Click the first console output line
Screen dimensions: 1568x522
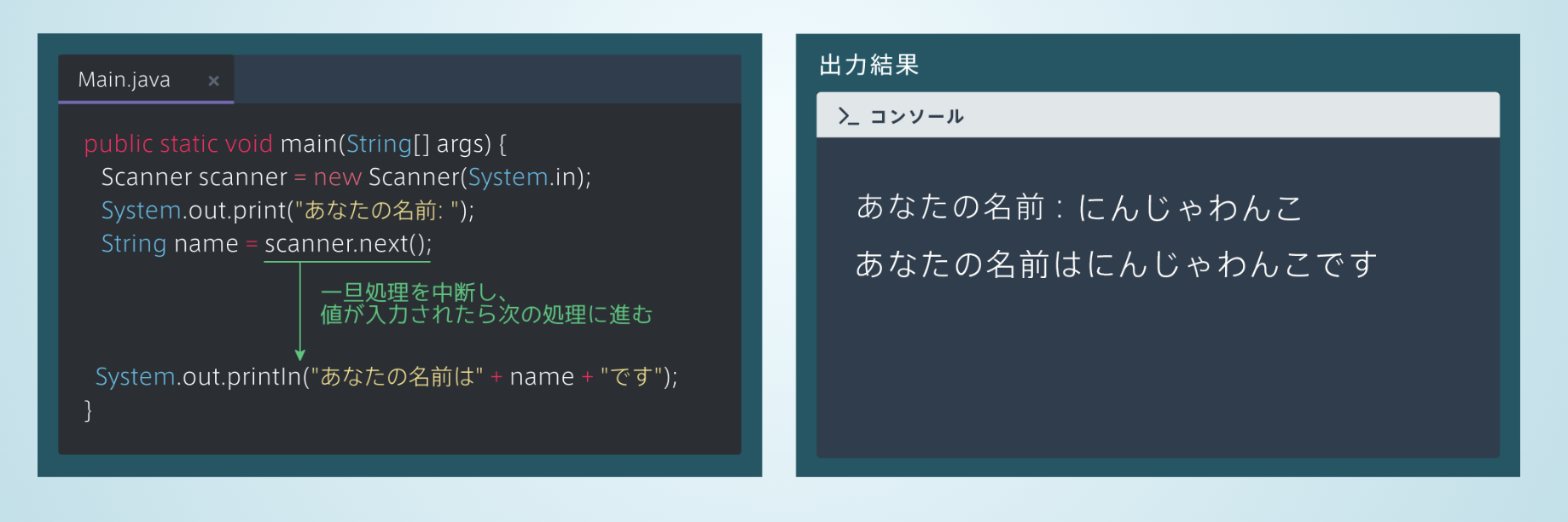(x=1078, y=207)
